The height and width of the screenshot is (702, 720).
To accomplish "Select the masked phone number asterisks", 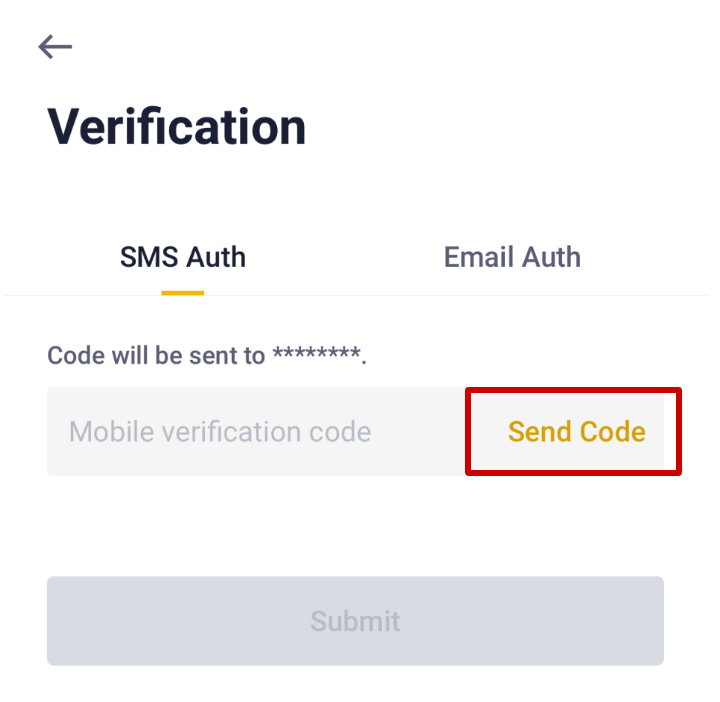I will coord(316,356).
